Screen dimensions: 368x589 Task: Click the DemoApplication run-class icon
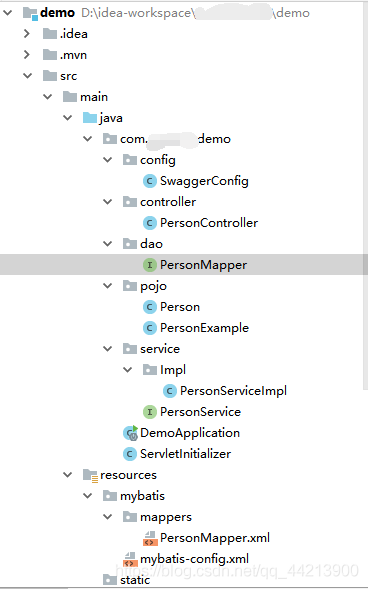click(130, 433)
